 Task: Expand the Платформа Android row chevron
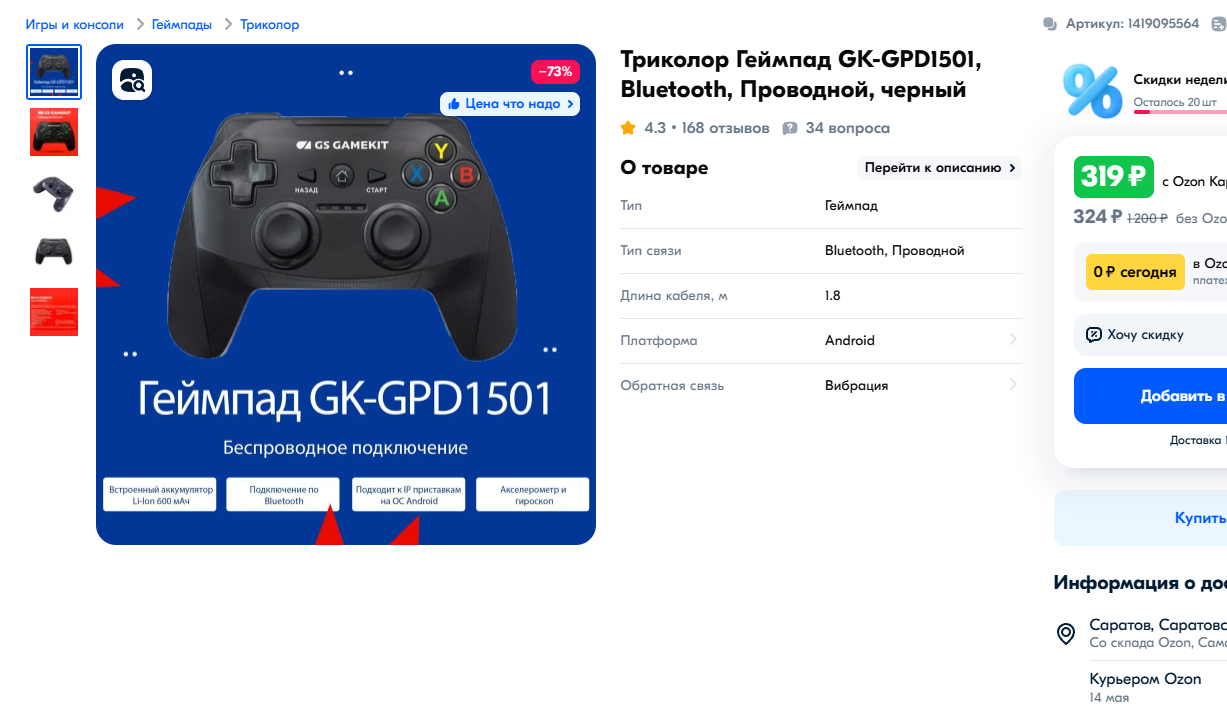click(1013, 340)
